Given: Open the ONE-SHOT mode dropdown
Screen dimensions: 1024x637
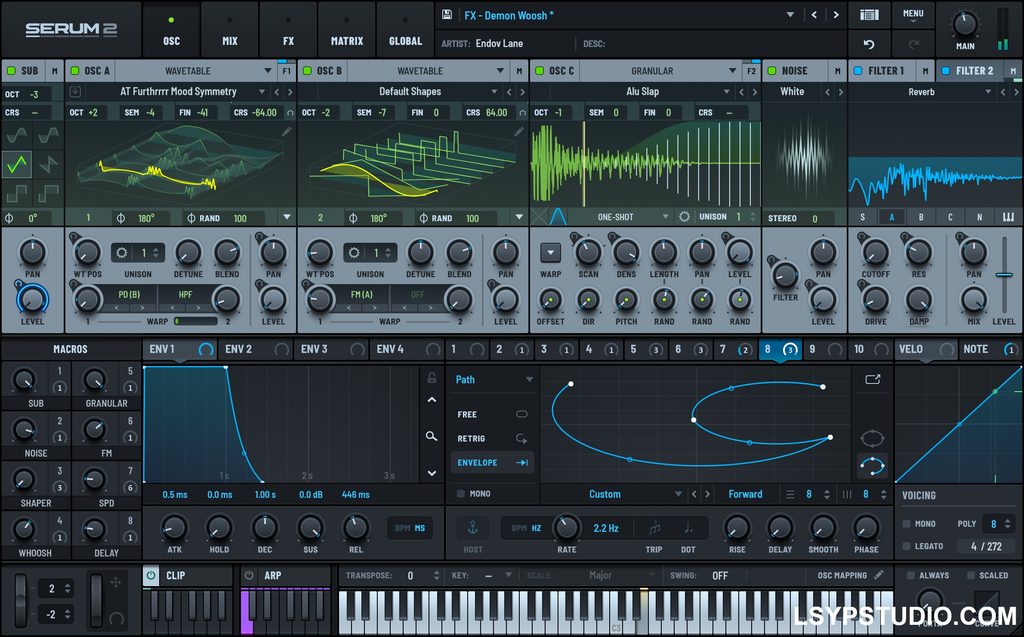Looking at the screenshot, I should click(665, 217).
